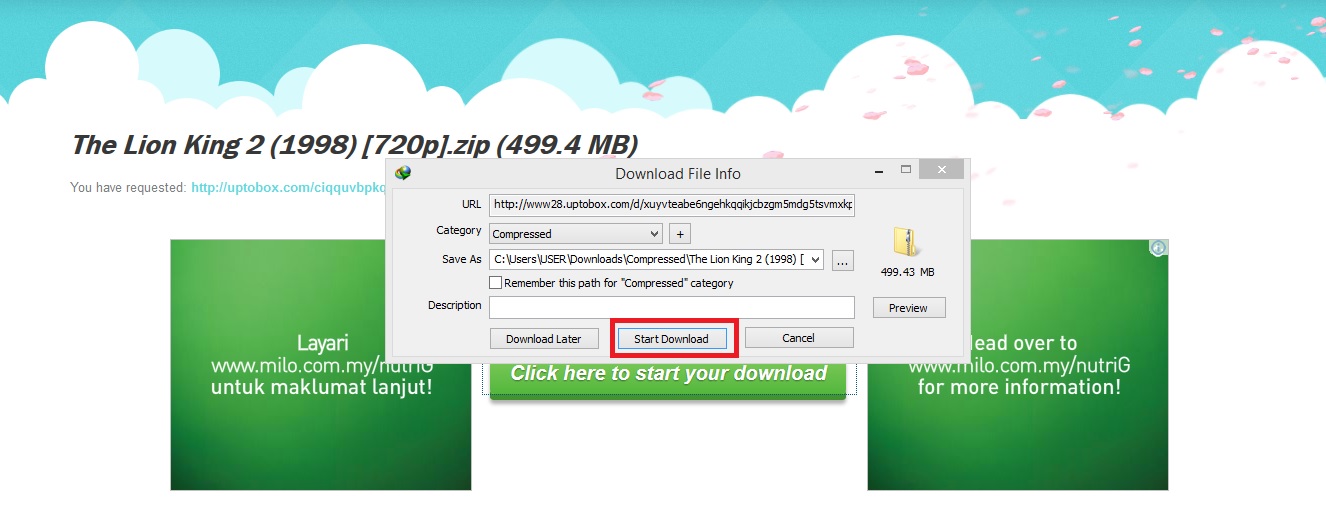Click the zip file folder icon
This screenshot has width=1326, height=516.
pyautogui.click(x=906, y=243)
